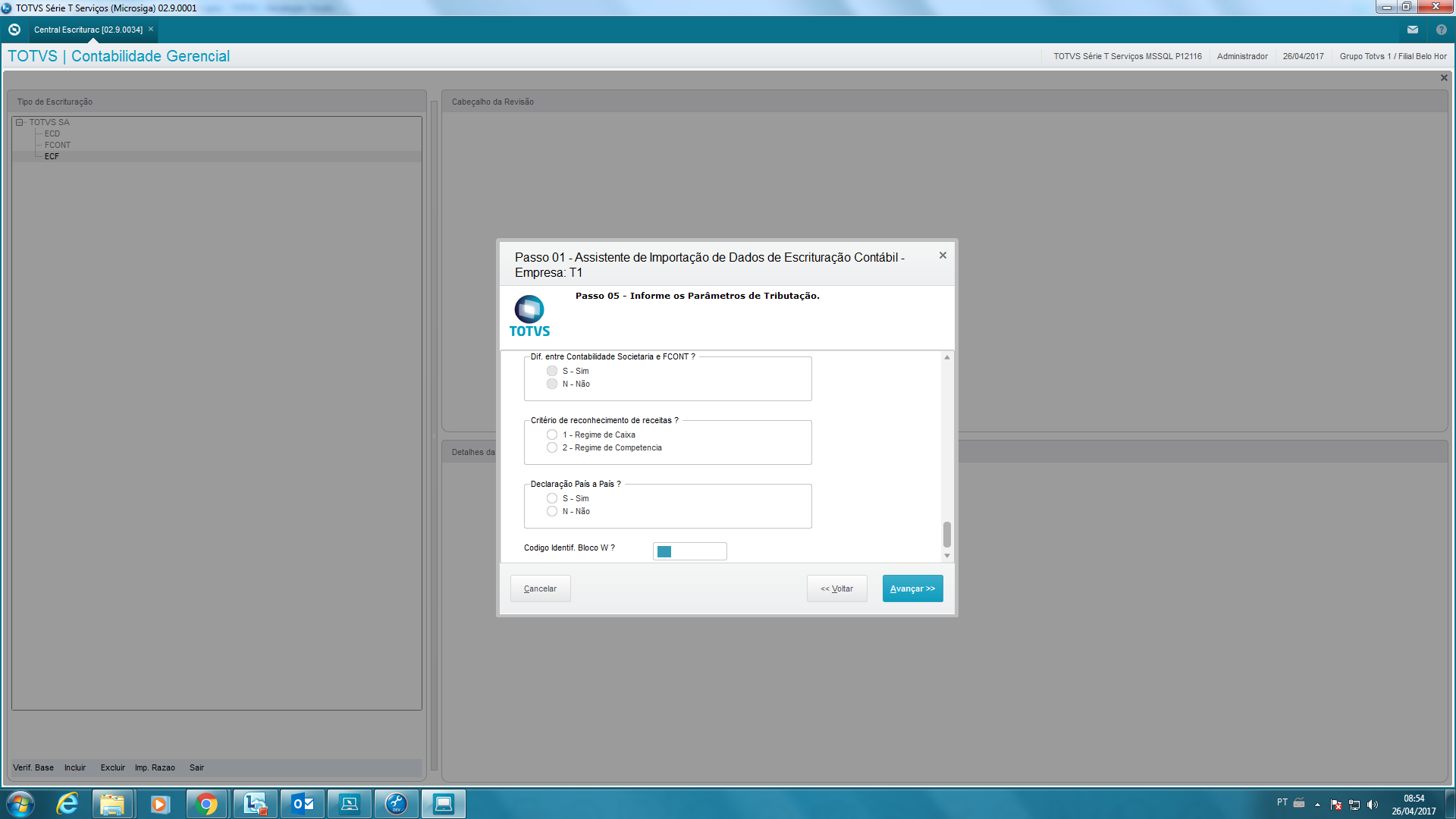Select 2 - Regime de Competencia option
This screenshot has height=819, width=1456.
click(552, 447)
